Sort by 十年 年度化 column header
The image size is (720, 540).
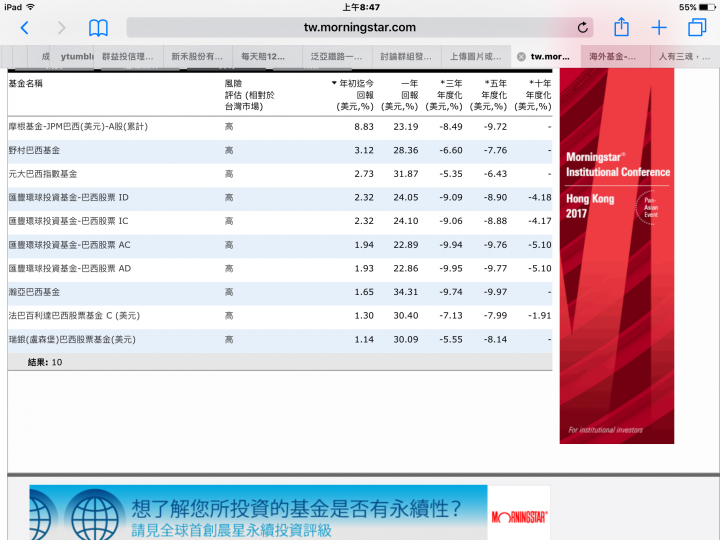pyautogui.click(x=533, y=95)
